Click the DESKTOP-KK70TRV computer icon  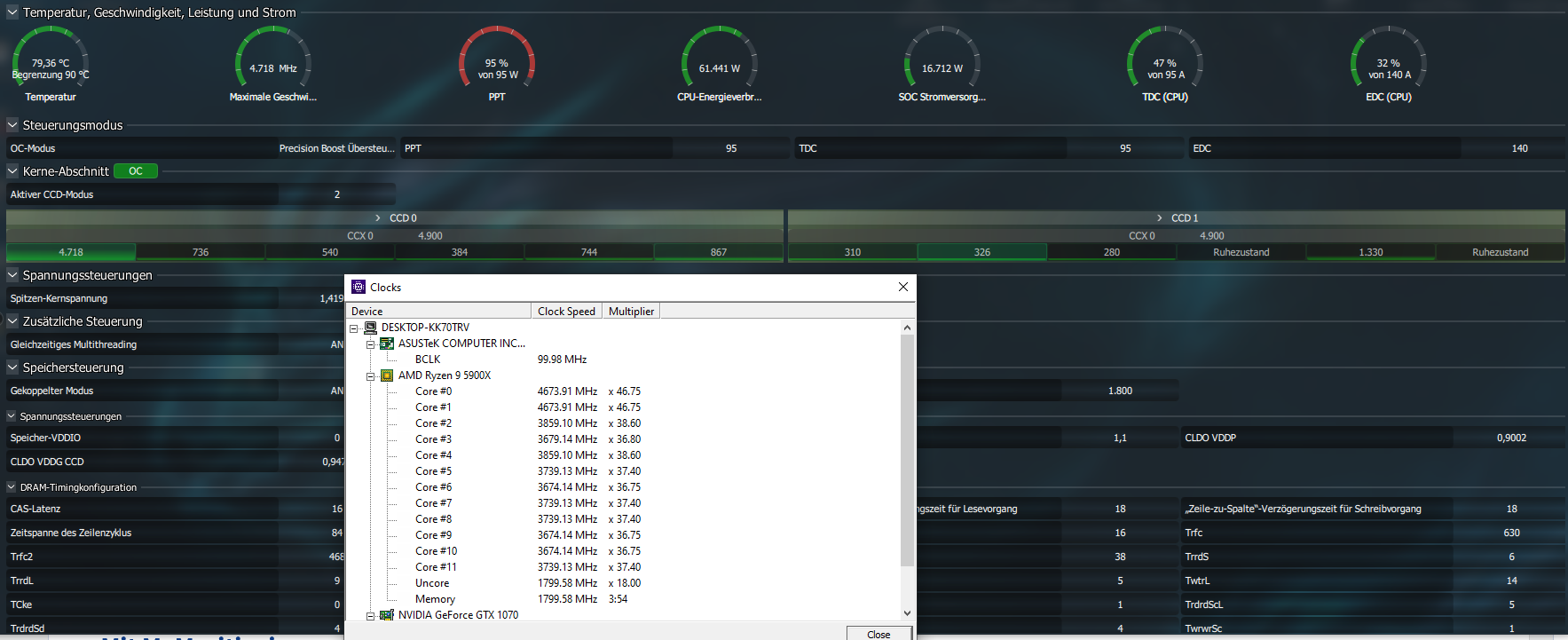point(371,328)
